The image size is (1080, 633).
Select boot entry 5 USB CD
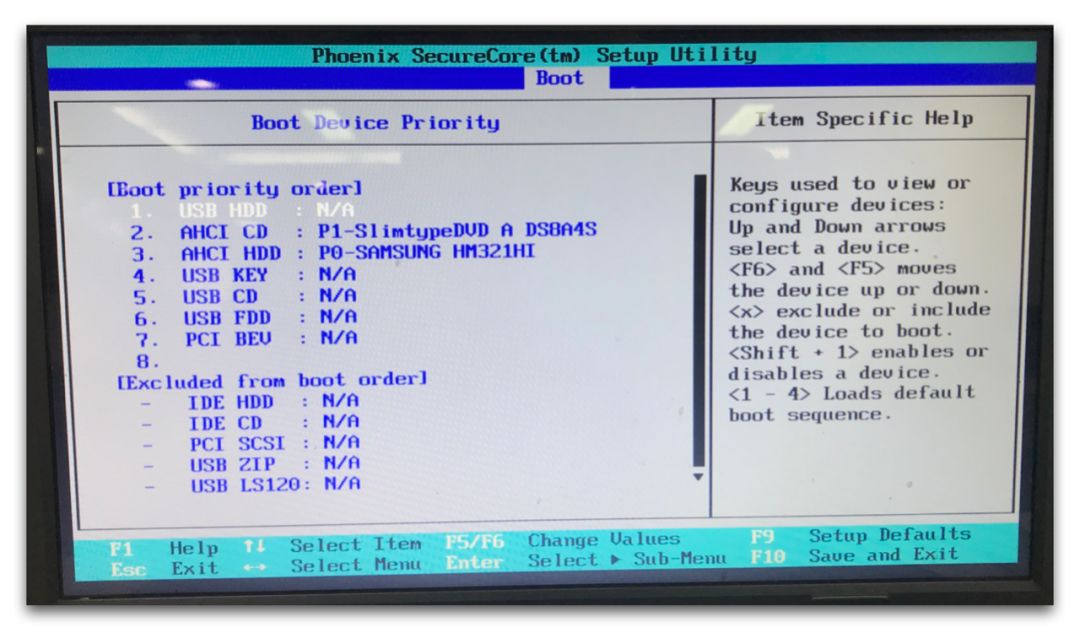tap(245, 296)
